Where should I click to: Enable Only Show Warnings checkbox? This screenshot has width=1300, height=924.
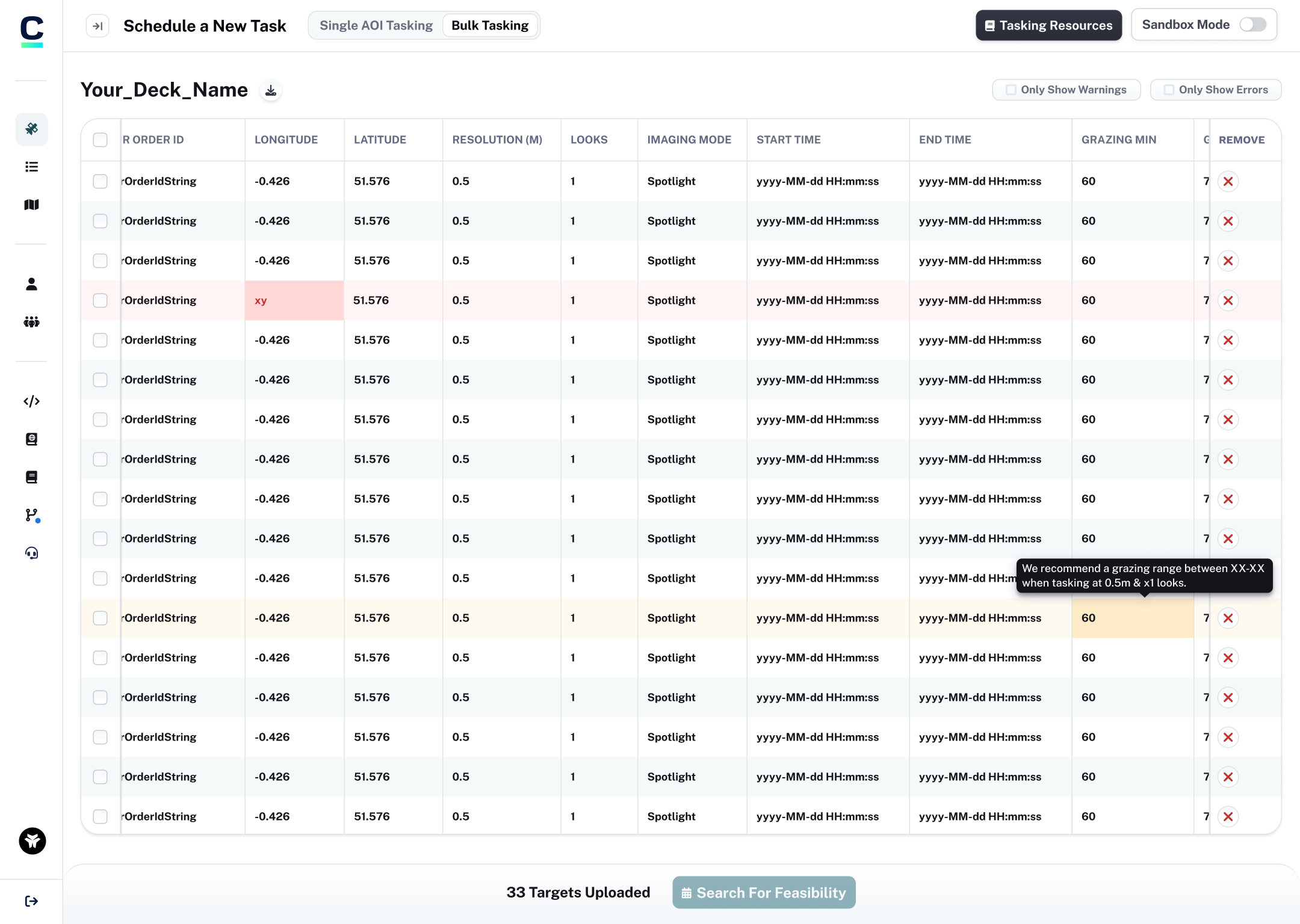tap(1011, 90)
